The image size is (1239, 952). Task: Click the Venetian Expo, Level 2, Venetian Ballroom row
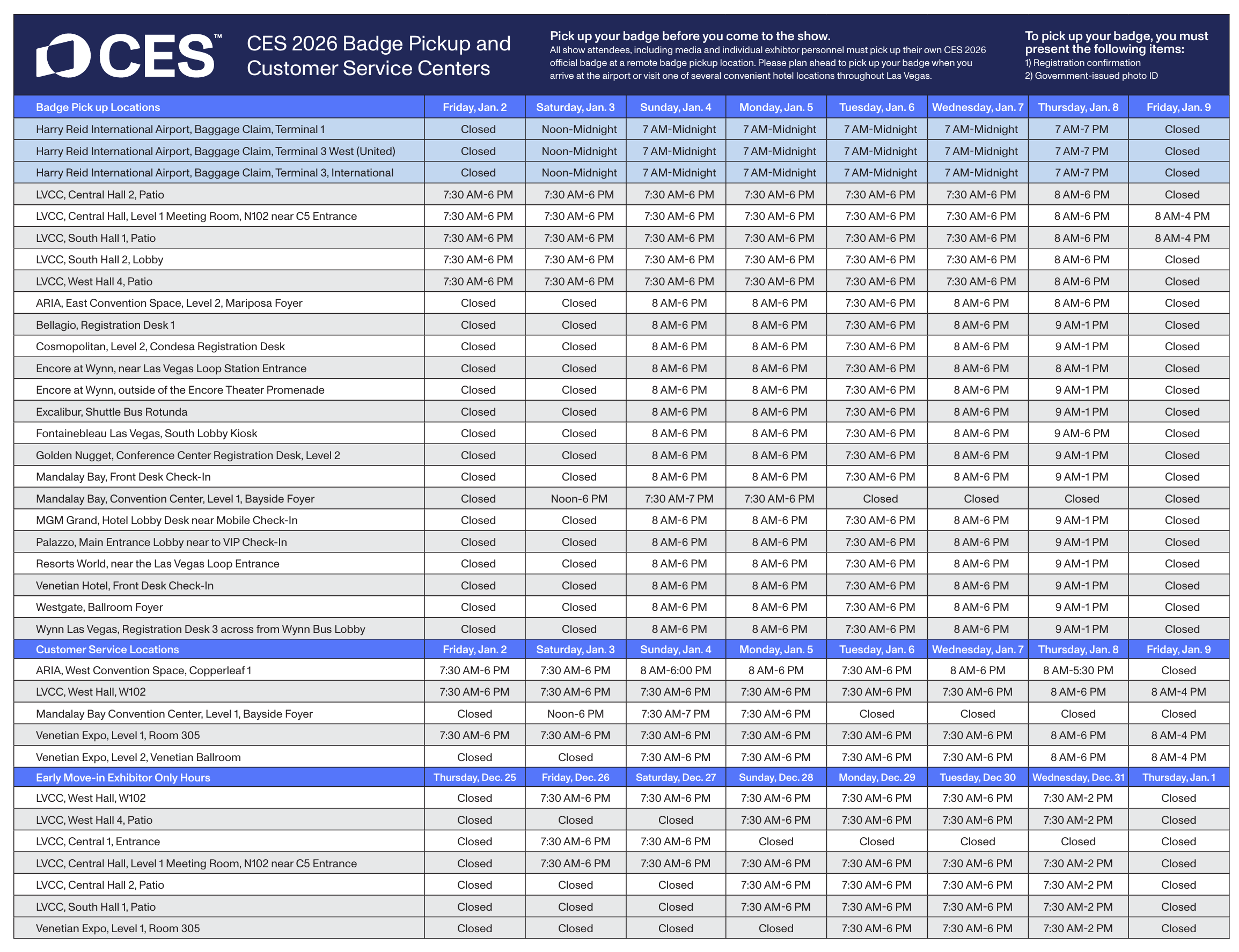pos(138,757)
